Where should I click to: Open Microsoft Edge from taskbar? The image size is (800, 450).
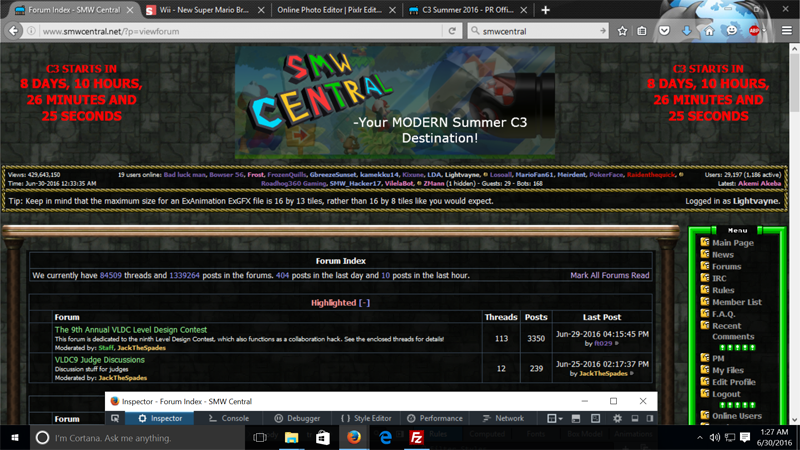pos(385,438)
